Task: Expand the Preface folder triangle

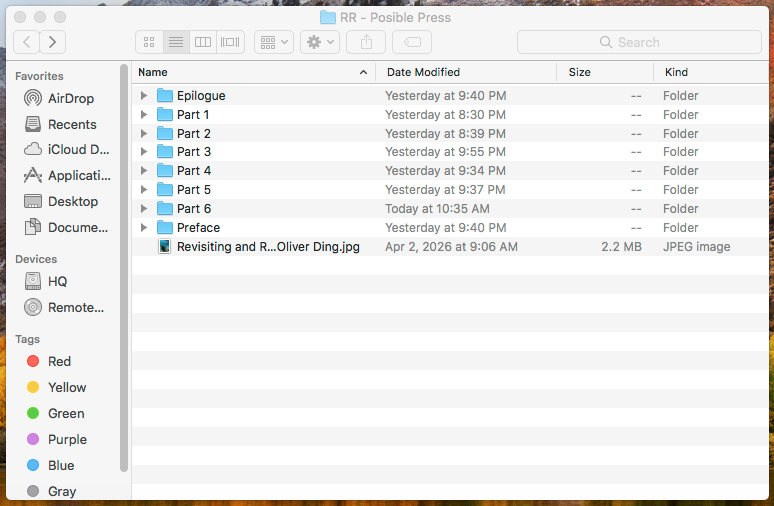Action: tap(144, 228)
